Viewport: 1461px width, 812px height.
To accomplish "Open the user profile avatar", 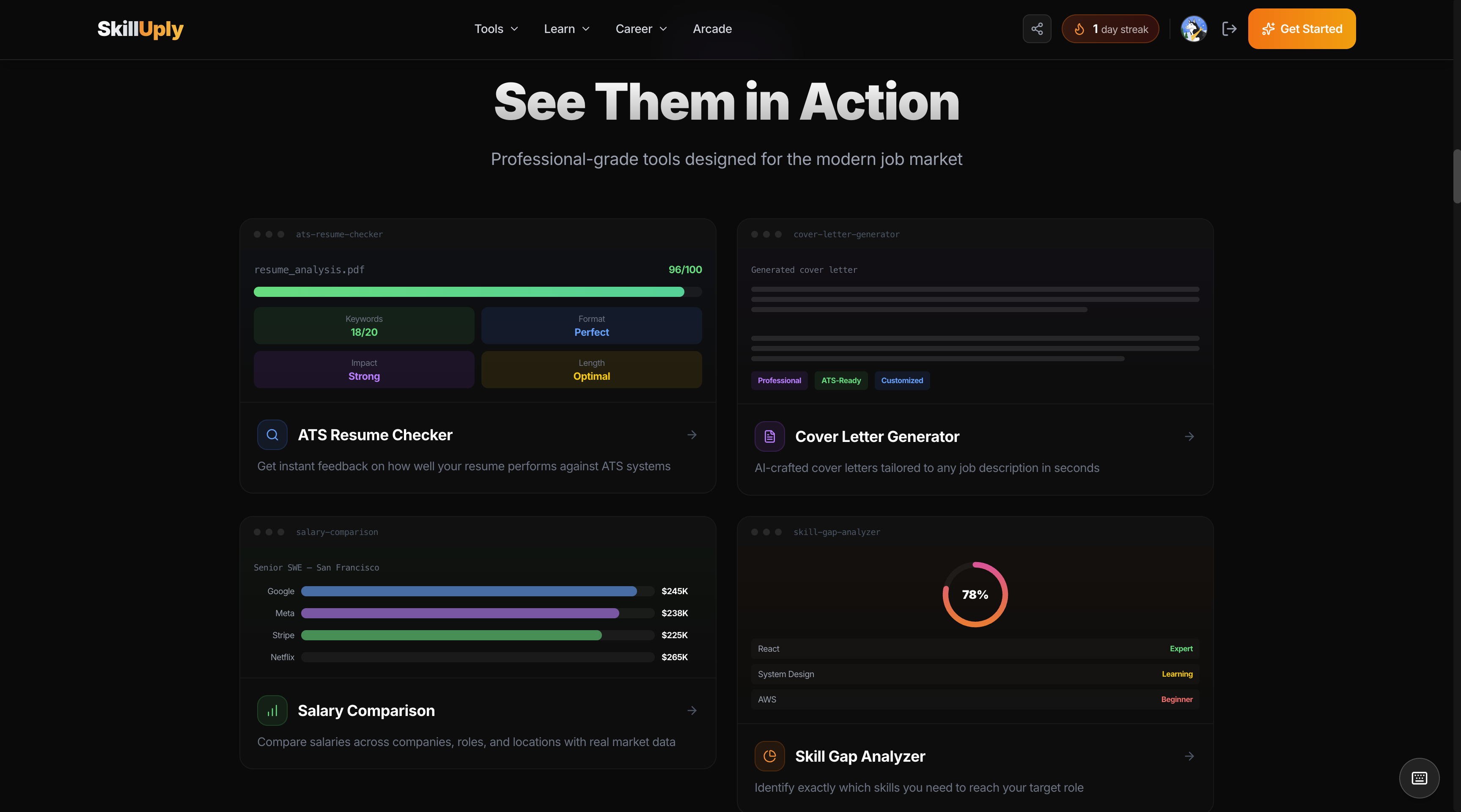I will [1193, 29].
